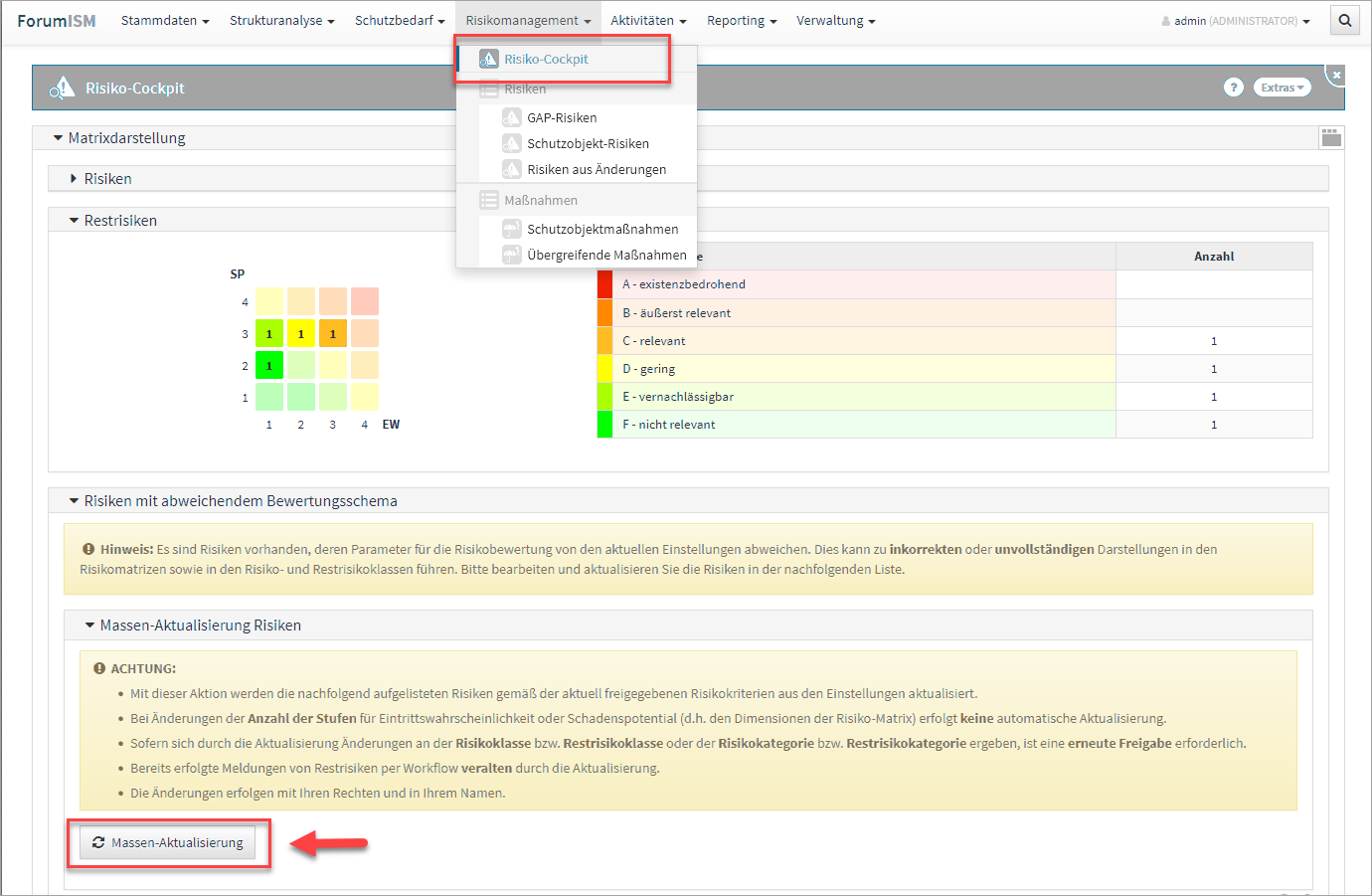Expand the Risiken section

tap(107, 179)
